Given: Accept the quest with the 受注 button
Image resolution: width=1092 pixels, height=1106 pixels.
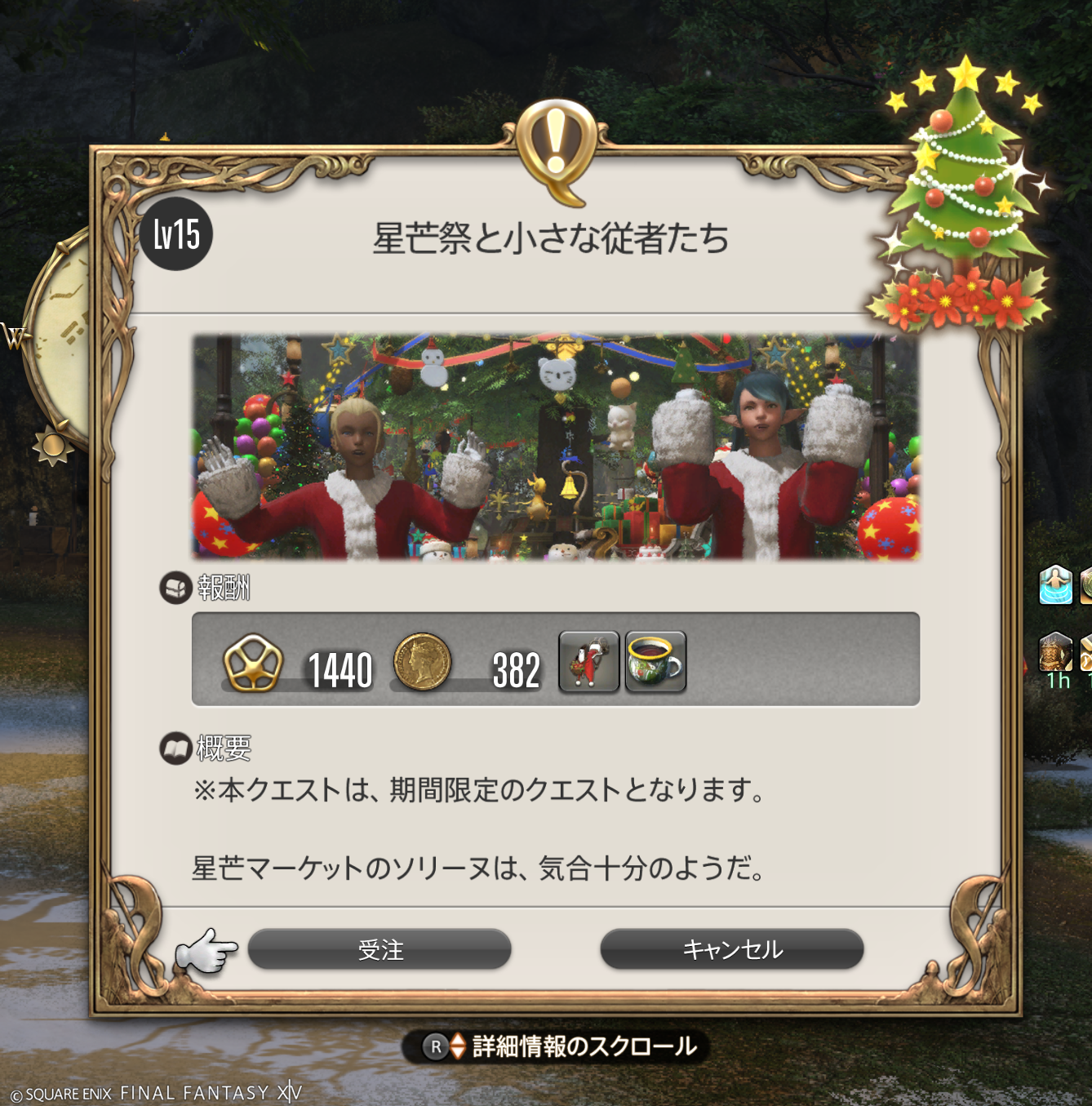Looking at the screenshot, I should point(380,949).
